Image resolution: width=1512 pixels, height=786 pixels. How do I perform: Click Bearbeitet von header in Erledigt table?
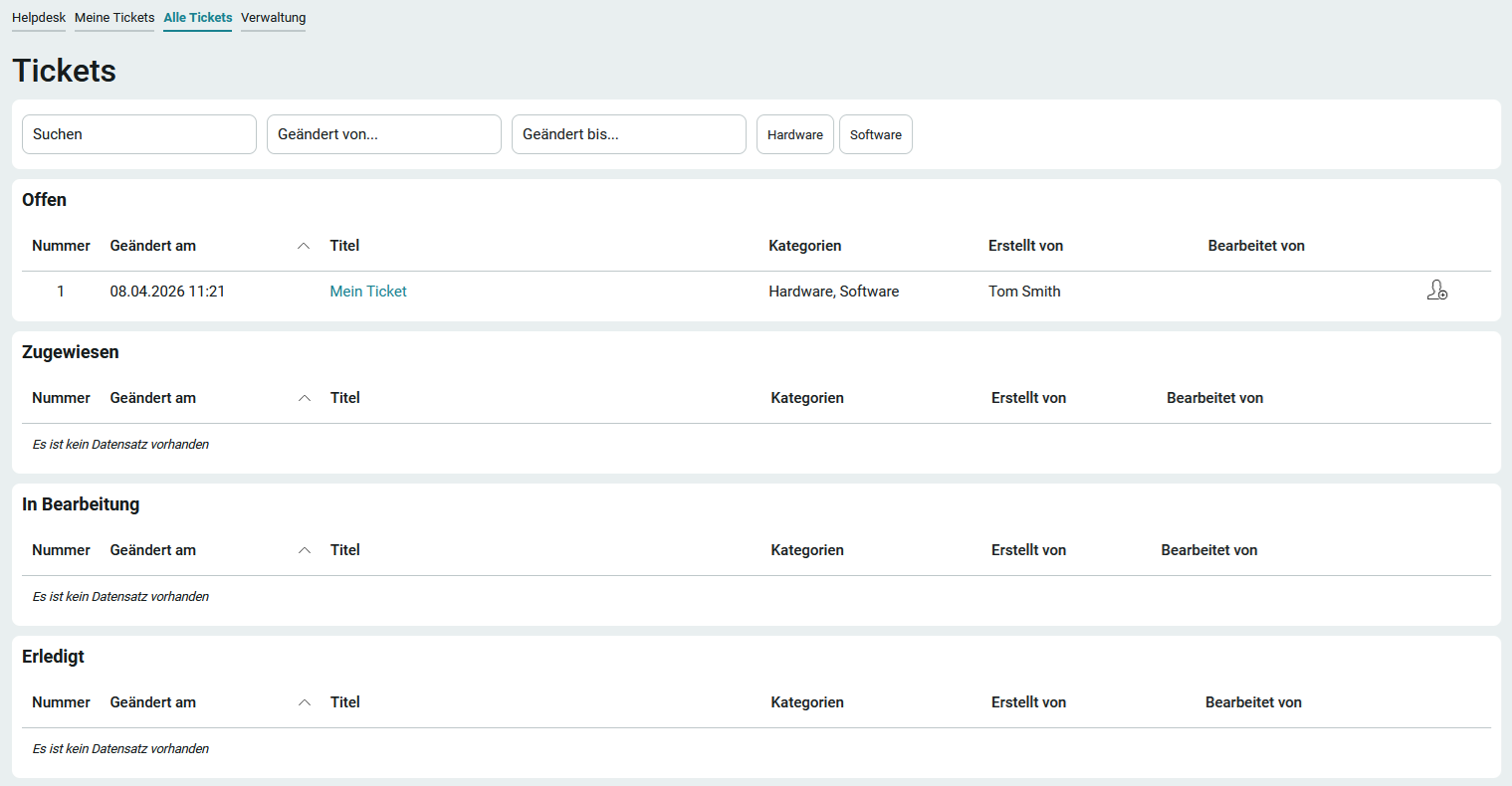[x=1253, y=702]
